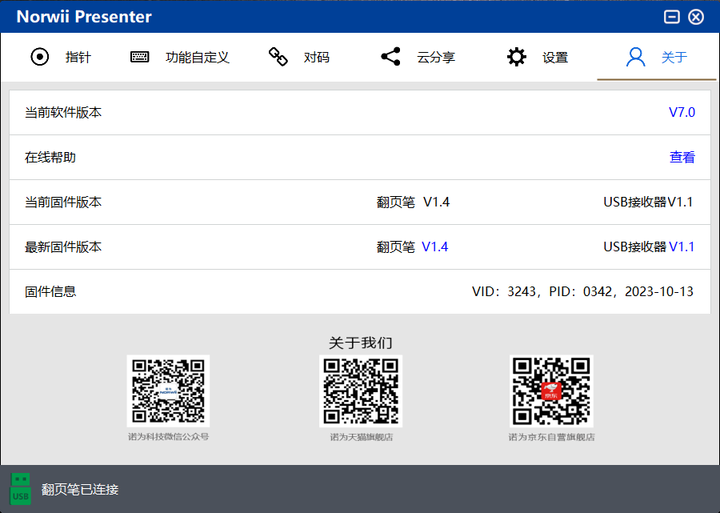Click the share icon for 云分享

[391, 56]
